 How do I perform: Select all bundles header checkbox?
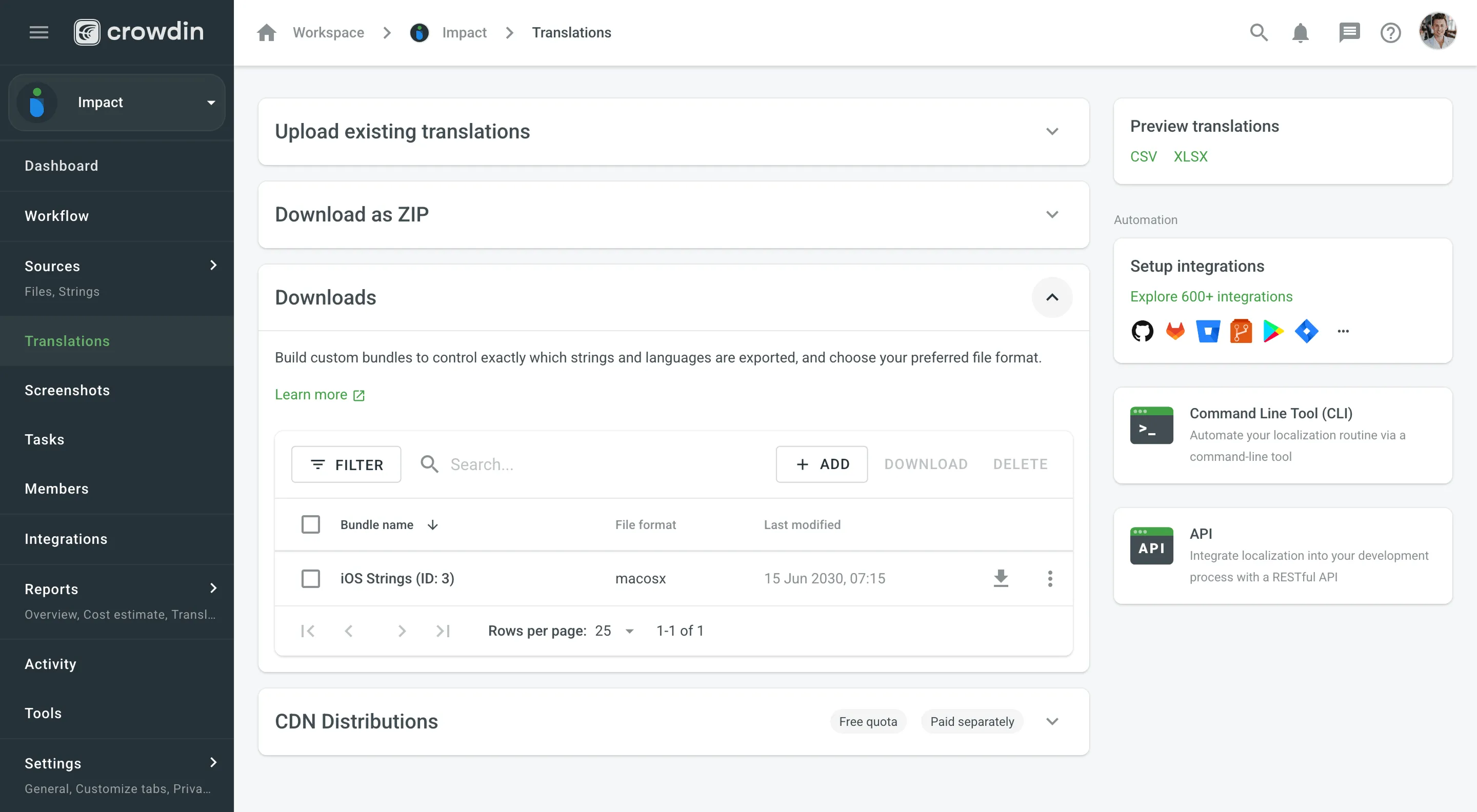pyautogui.click(x=310, y=524)
